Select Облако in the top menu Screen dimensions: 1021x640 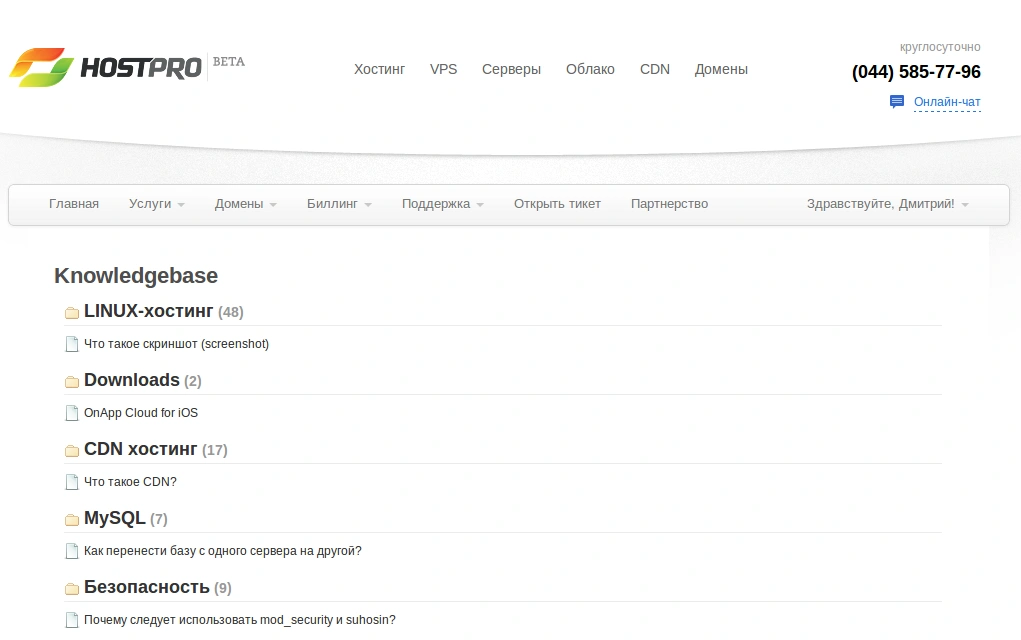point(590,69)
